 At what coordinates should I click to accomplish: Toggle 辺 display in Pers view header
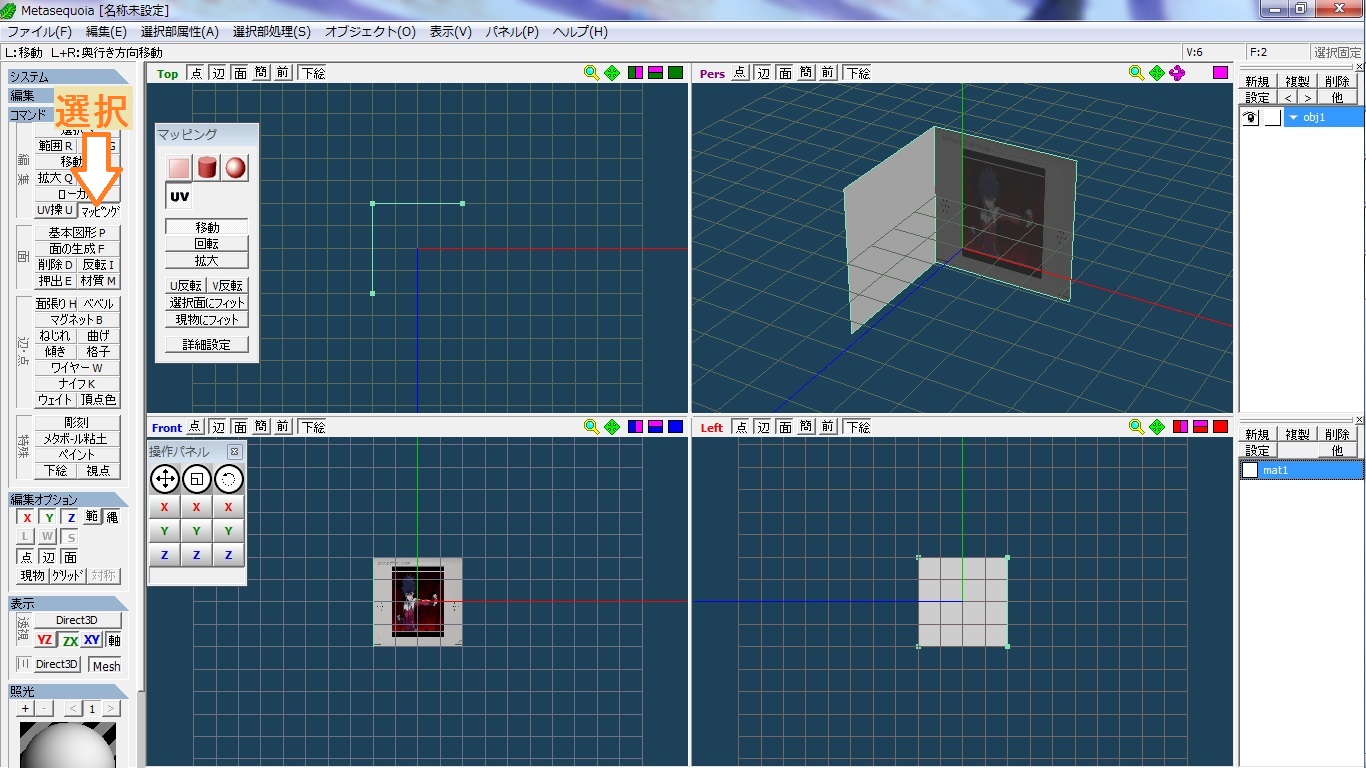click(763, 73)
